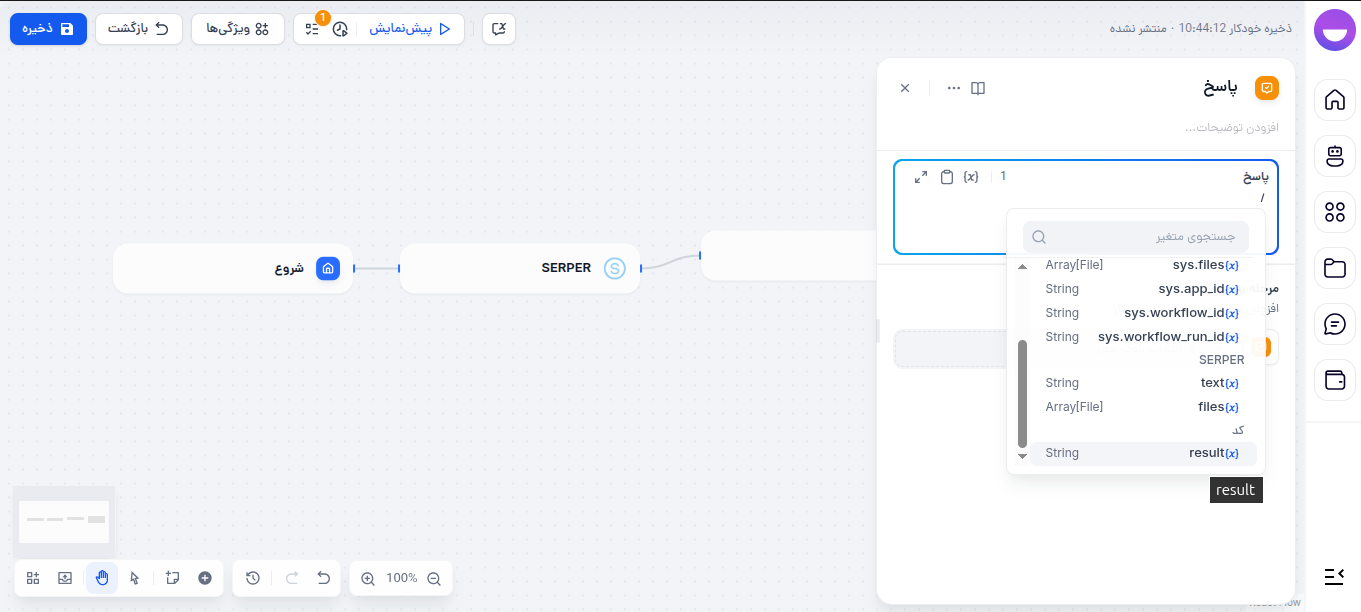This screenshot has width=1361, height=612.
Task: Select the hand pan tool in bottom toolbar
Action: click(101, 578)
